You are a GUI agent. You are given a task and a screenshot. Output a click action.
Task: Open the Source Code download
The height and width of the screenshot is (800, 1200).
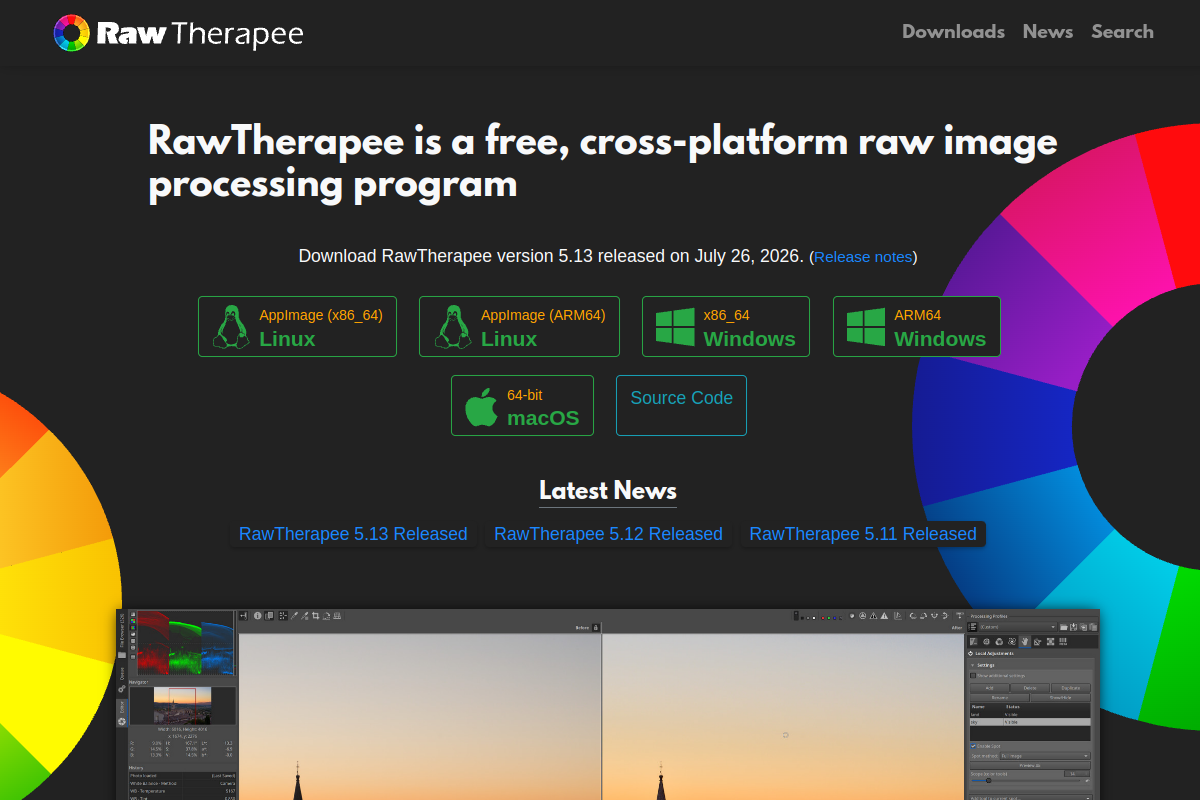pyautogui.click(x=681, y=405)
